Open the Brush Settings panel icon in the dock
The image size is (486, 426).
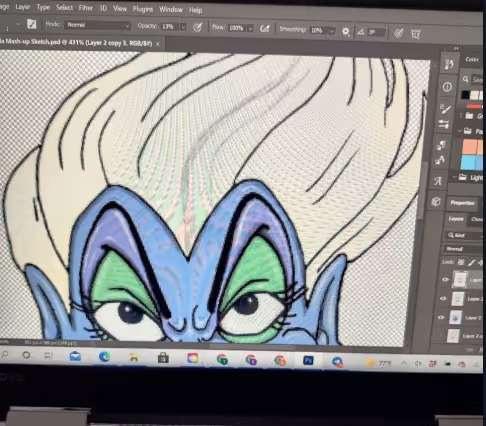(445, 109)
